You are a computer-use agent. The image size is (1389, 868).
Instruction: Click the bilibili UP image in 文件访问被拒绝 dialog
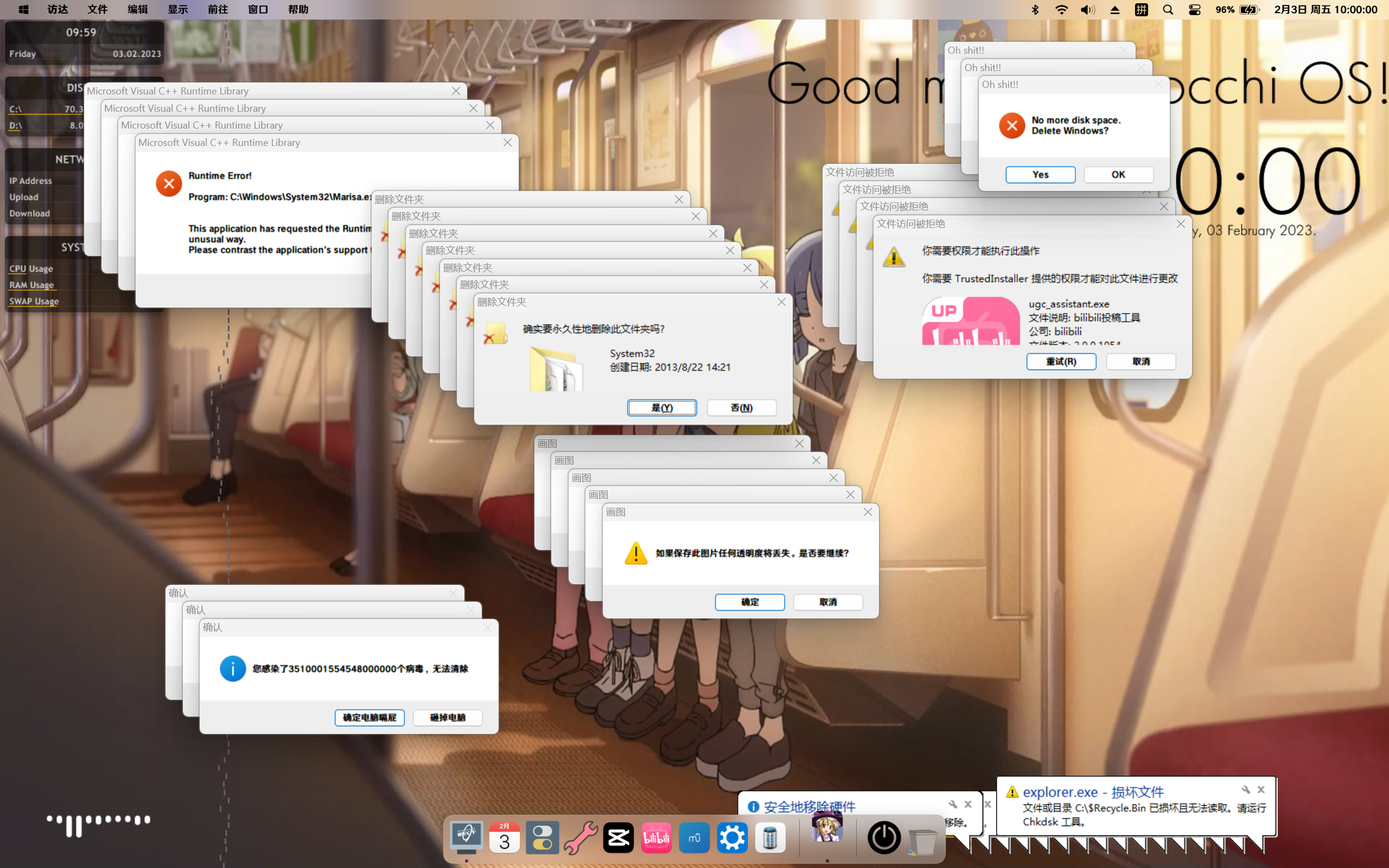[x=971, y=321]
